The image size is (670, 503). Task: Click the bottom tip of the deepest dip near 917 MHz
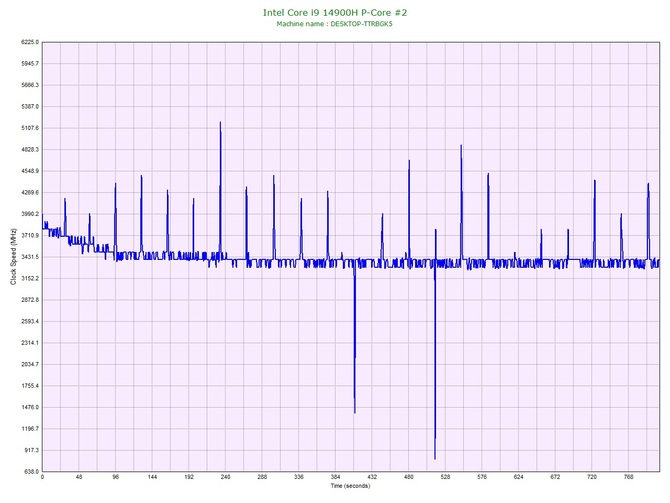(435, 459)
